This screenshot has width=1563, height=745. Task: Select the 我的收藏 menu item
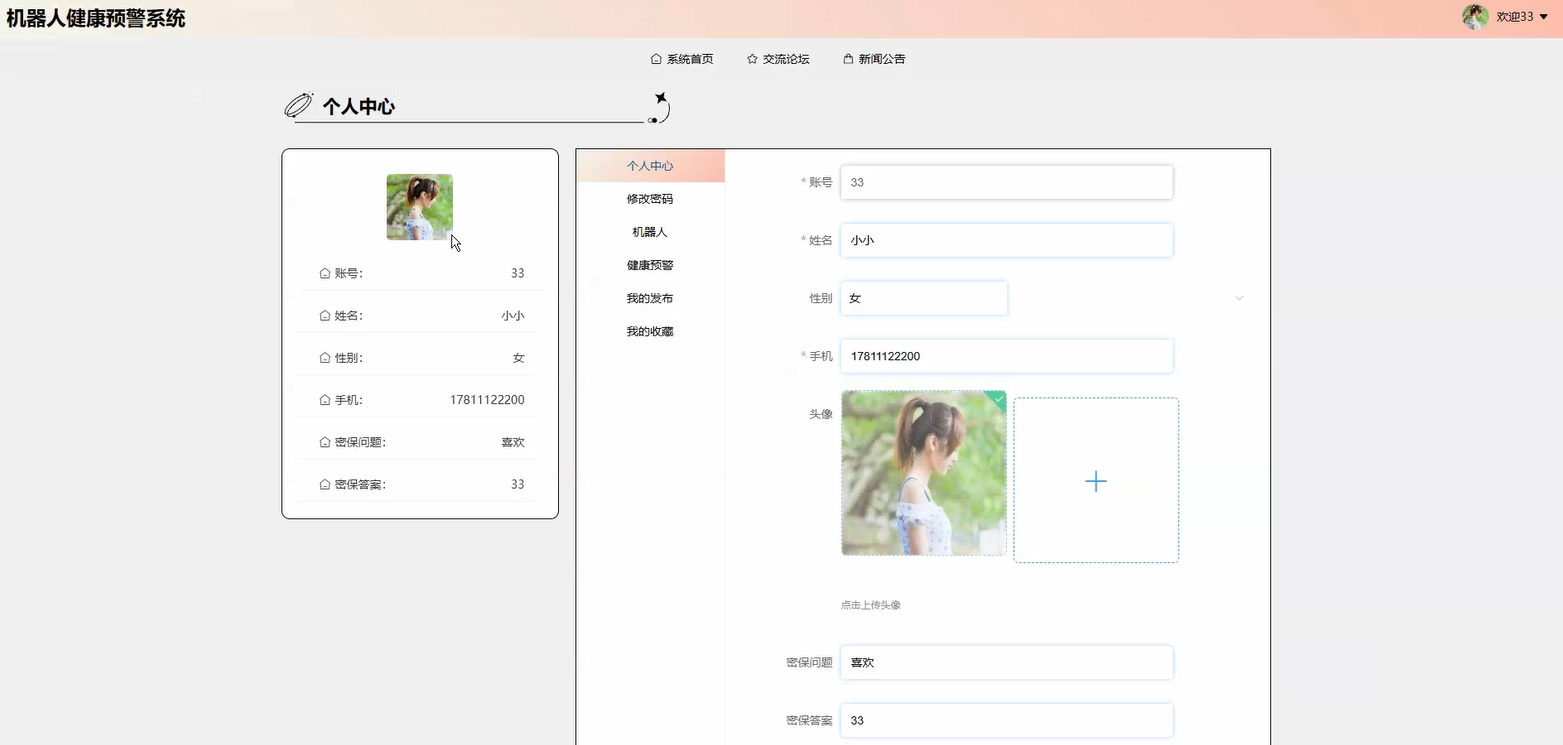coord(649,331)
